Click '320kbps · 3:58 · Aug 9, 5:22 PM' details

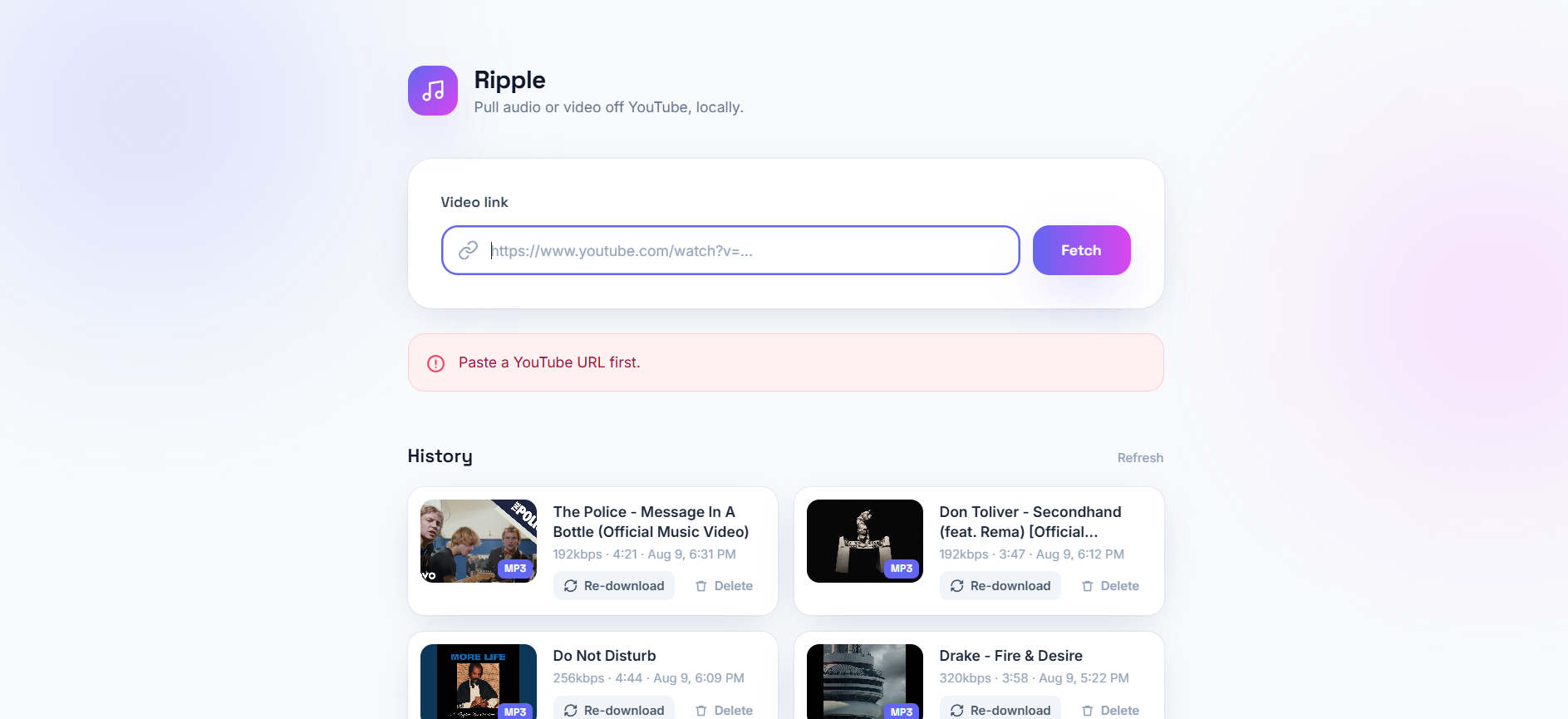pos(1034,678)
